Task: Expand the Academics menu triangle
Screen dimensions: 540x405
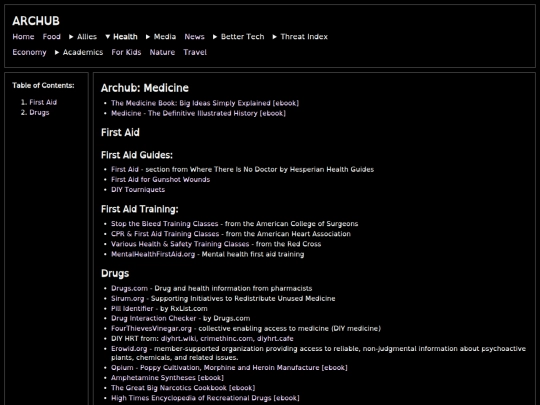Action: coord(57,52)
